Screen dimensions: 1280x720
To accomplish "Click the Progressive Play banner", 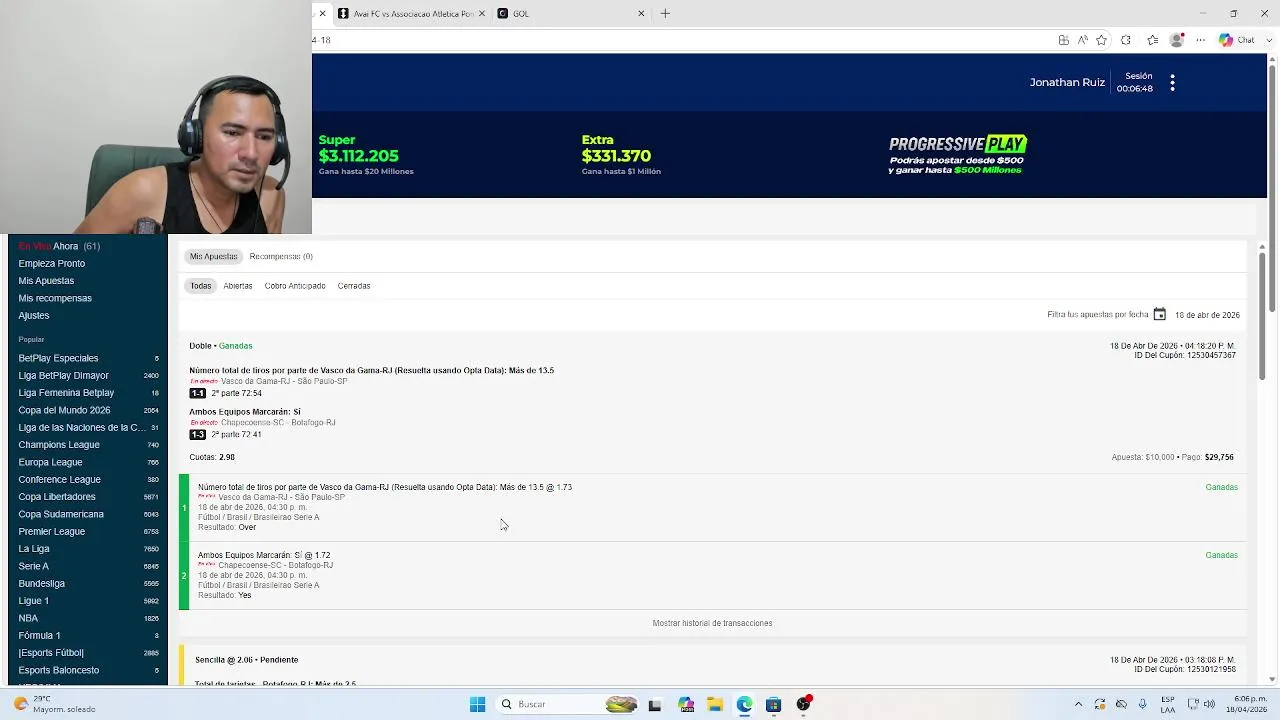I will click(x=957, y=155).
